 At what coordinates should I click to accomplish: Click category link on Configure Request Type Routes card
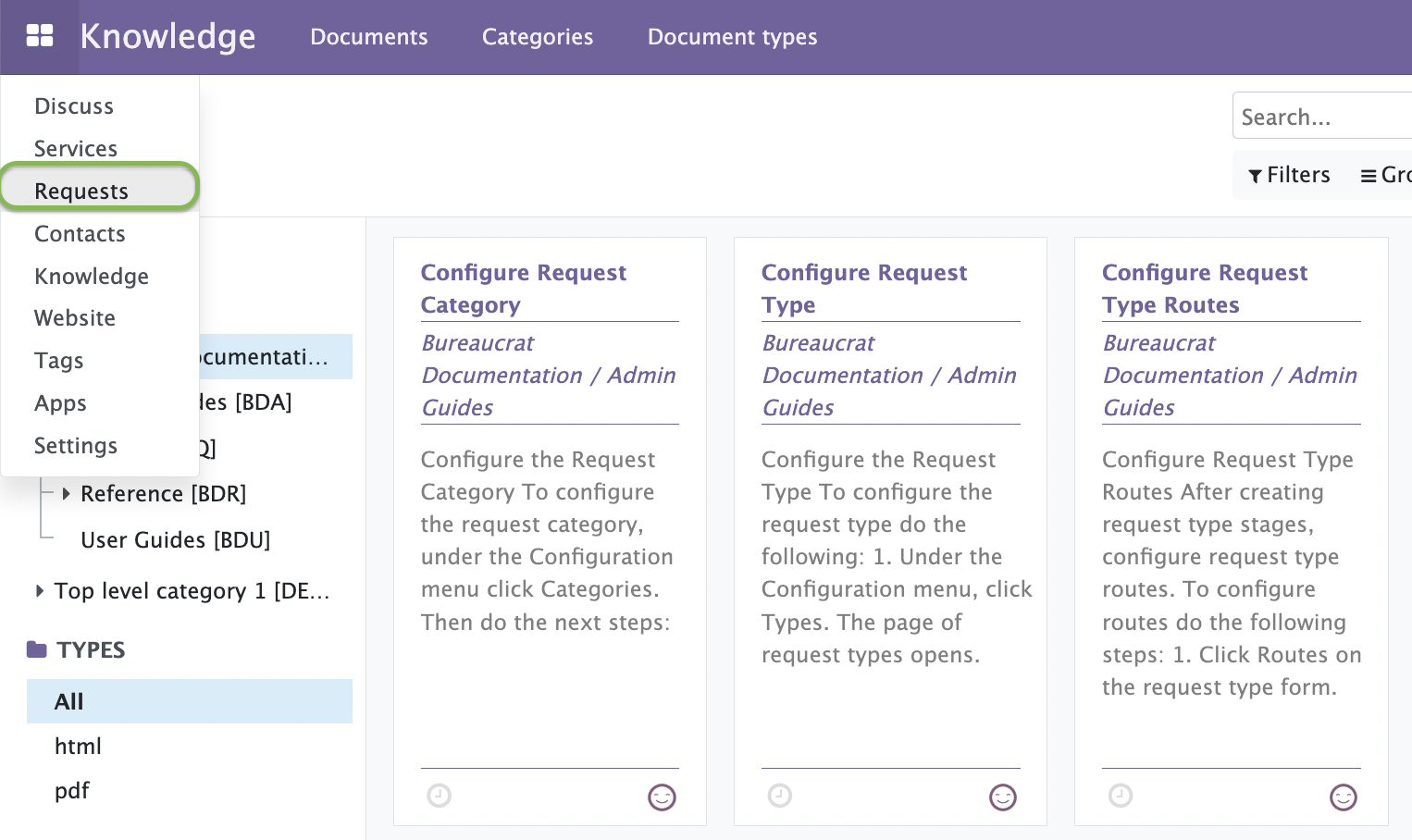(1230, 376)
